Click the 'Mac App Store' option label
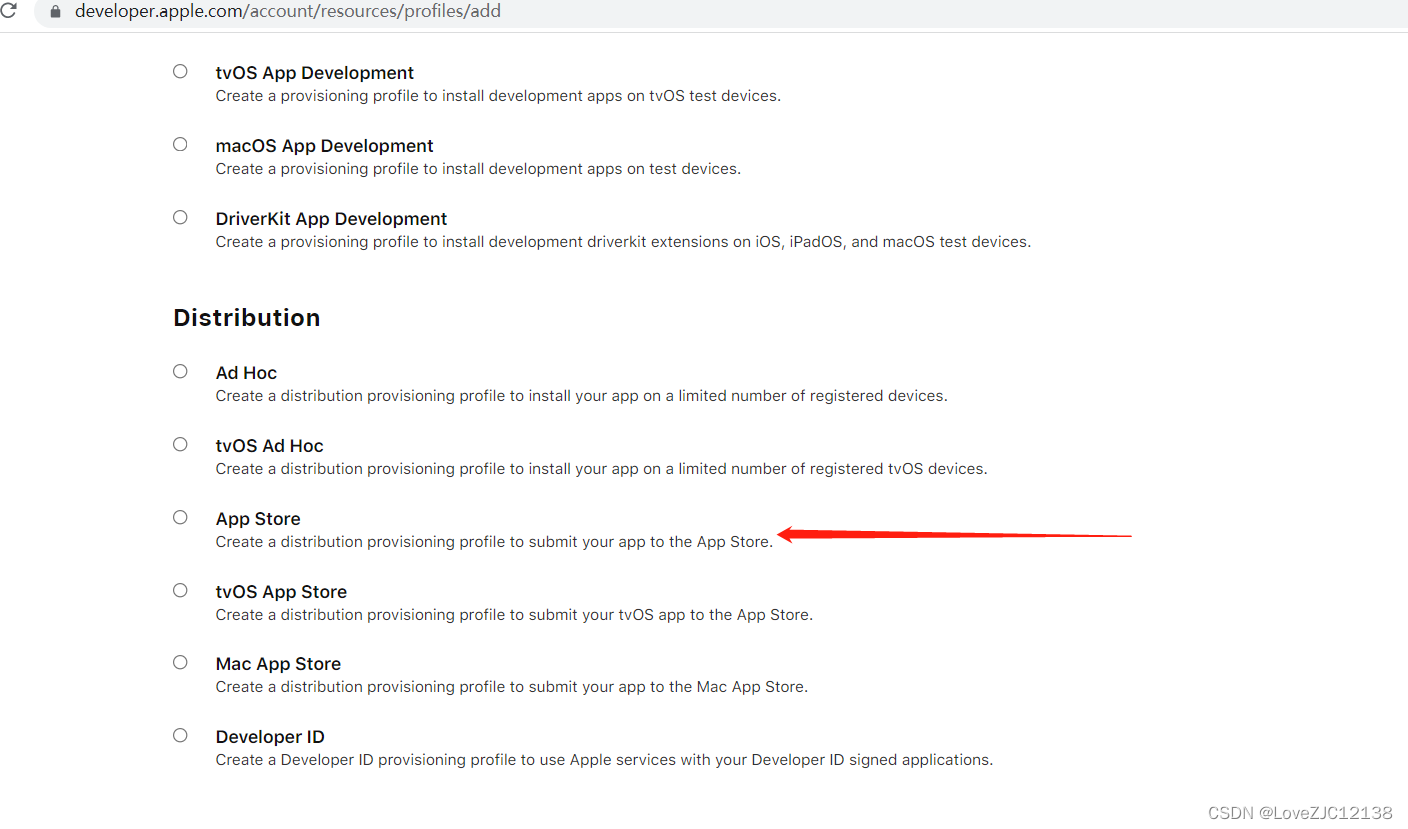This screenshot has height=829, width=1408. [278, 664]
